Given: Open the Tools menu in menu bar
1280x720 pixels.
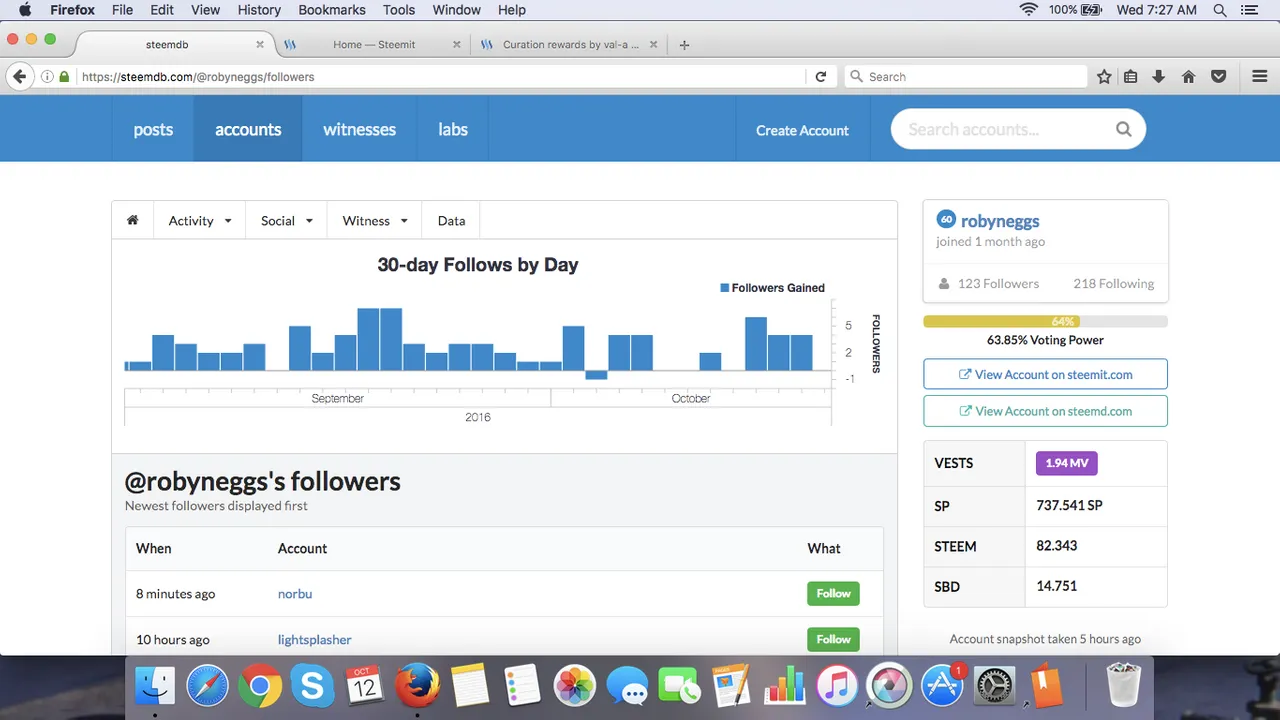Looking at the screenshot, I should pos(399,10).
